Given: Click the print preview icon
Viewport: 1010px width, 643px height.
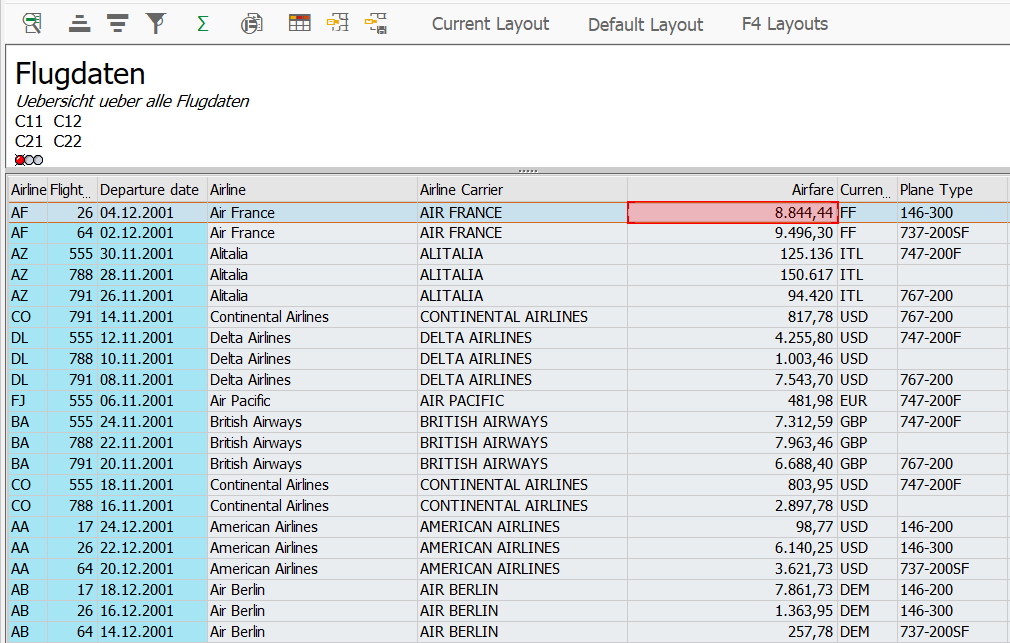Looking at the screenshot, I should coord(251,24).
